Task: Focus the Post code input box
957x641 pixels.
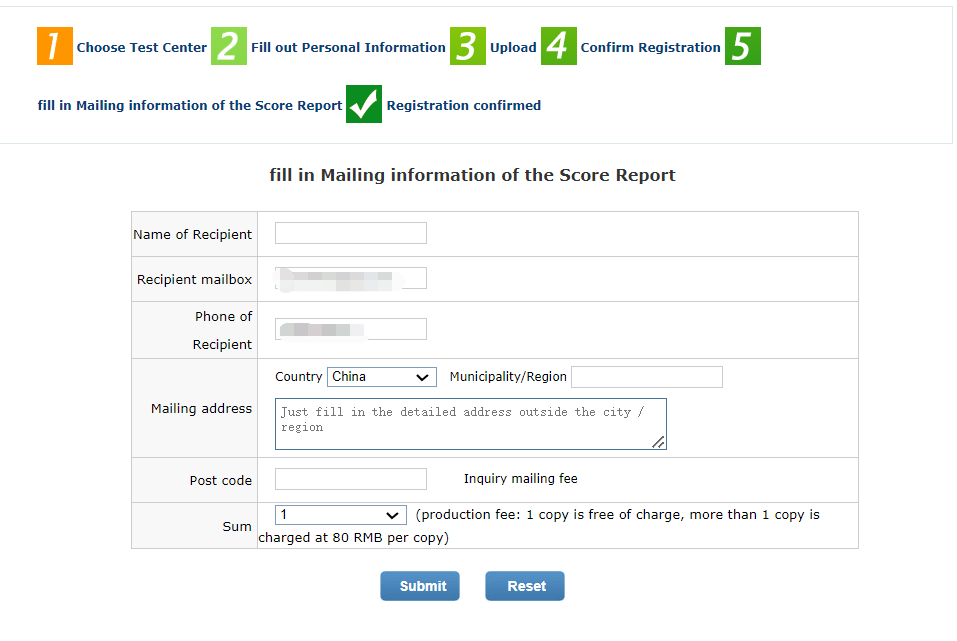Action: tap(351, 479)
